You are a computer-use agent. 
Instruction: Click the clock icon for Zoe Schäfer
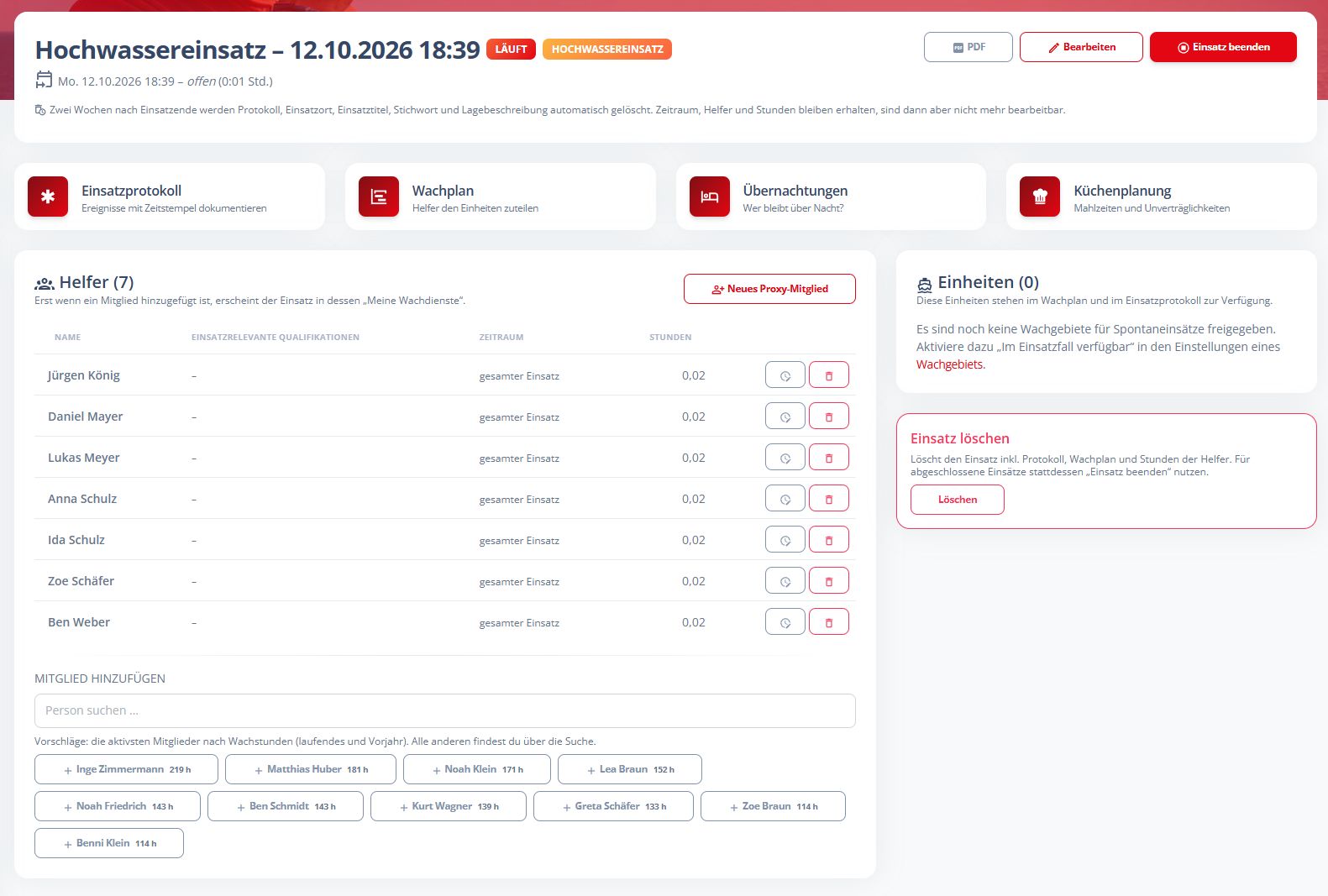click(785, 581)
